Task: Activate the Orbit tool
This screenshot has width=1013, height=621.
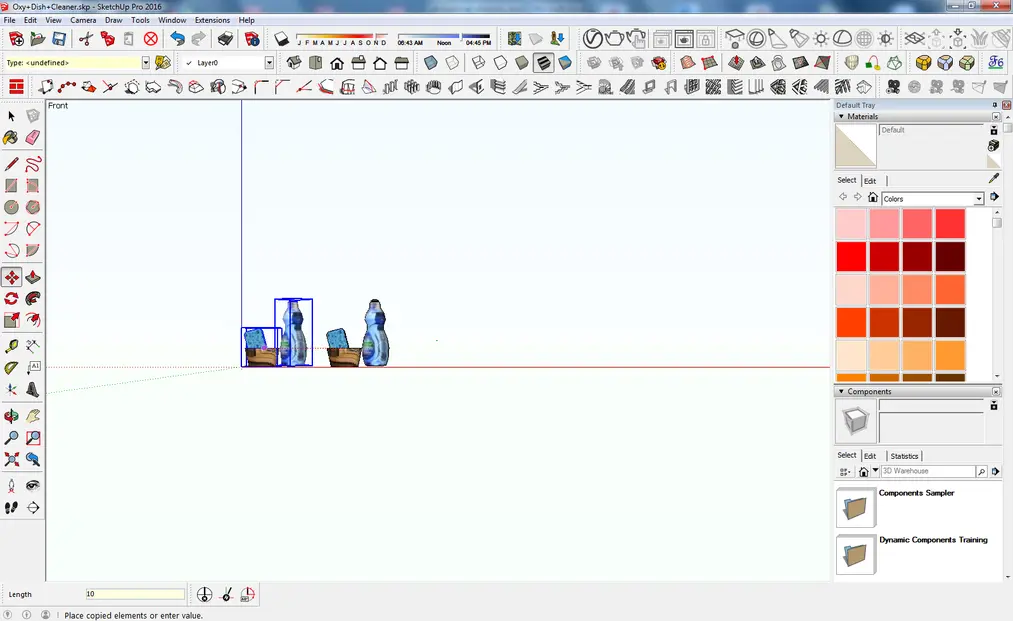Action: click(11, 413)
